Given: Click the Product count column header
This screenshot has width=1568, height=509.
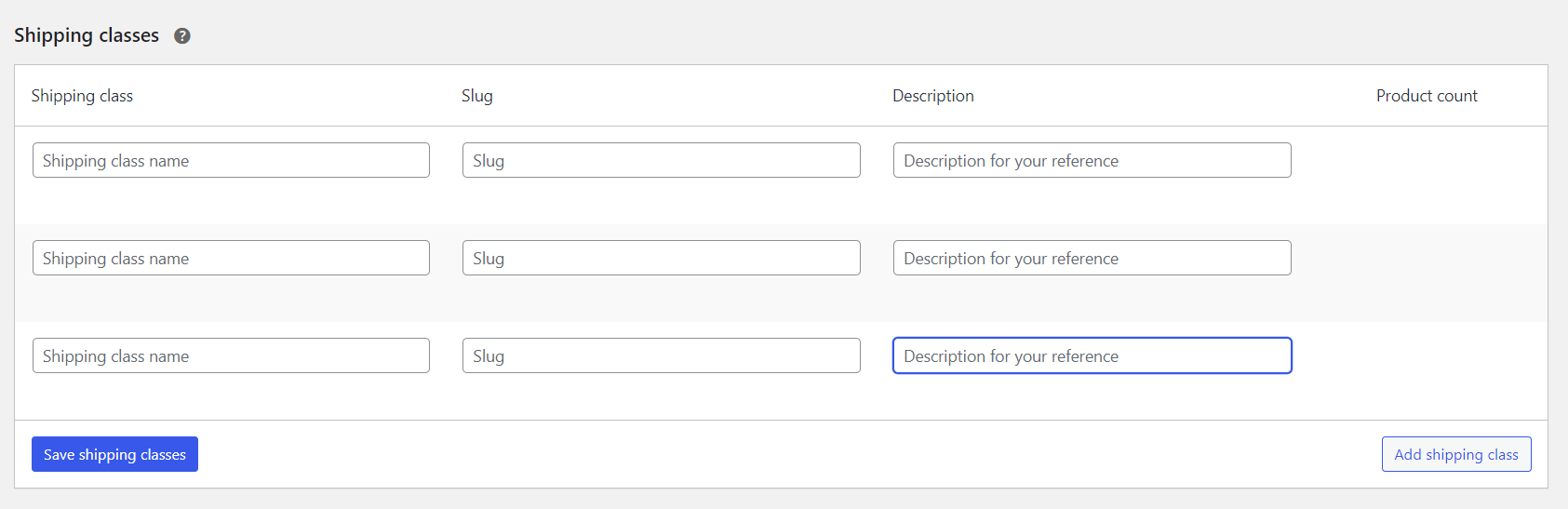Looking at the screenshot, I should coord(1427,96).
